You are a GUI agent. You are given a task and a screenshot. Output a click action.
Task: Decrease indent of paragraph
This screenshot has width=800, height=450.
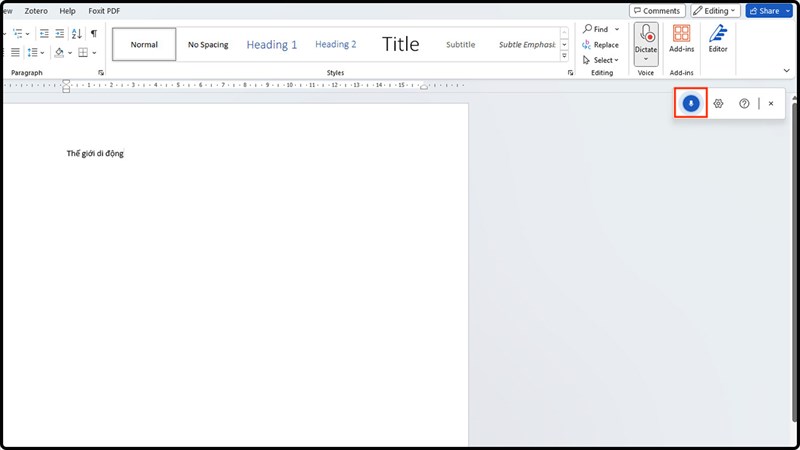44,33
